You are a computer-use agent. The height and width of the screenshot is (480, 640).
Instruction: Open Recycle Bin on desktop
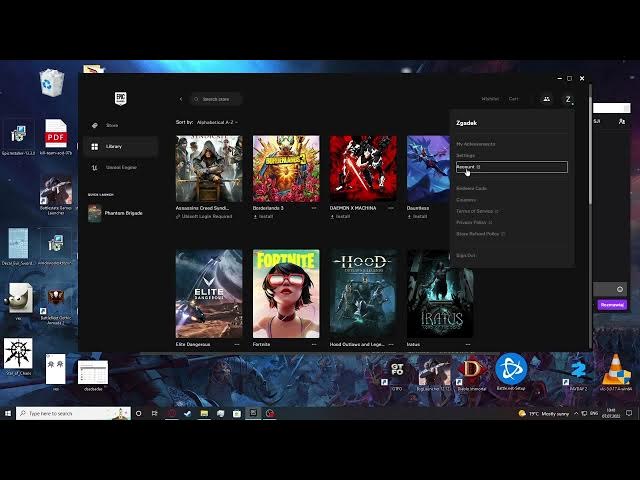click(52, 83)
